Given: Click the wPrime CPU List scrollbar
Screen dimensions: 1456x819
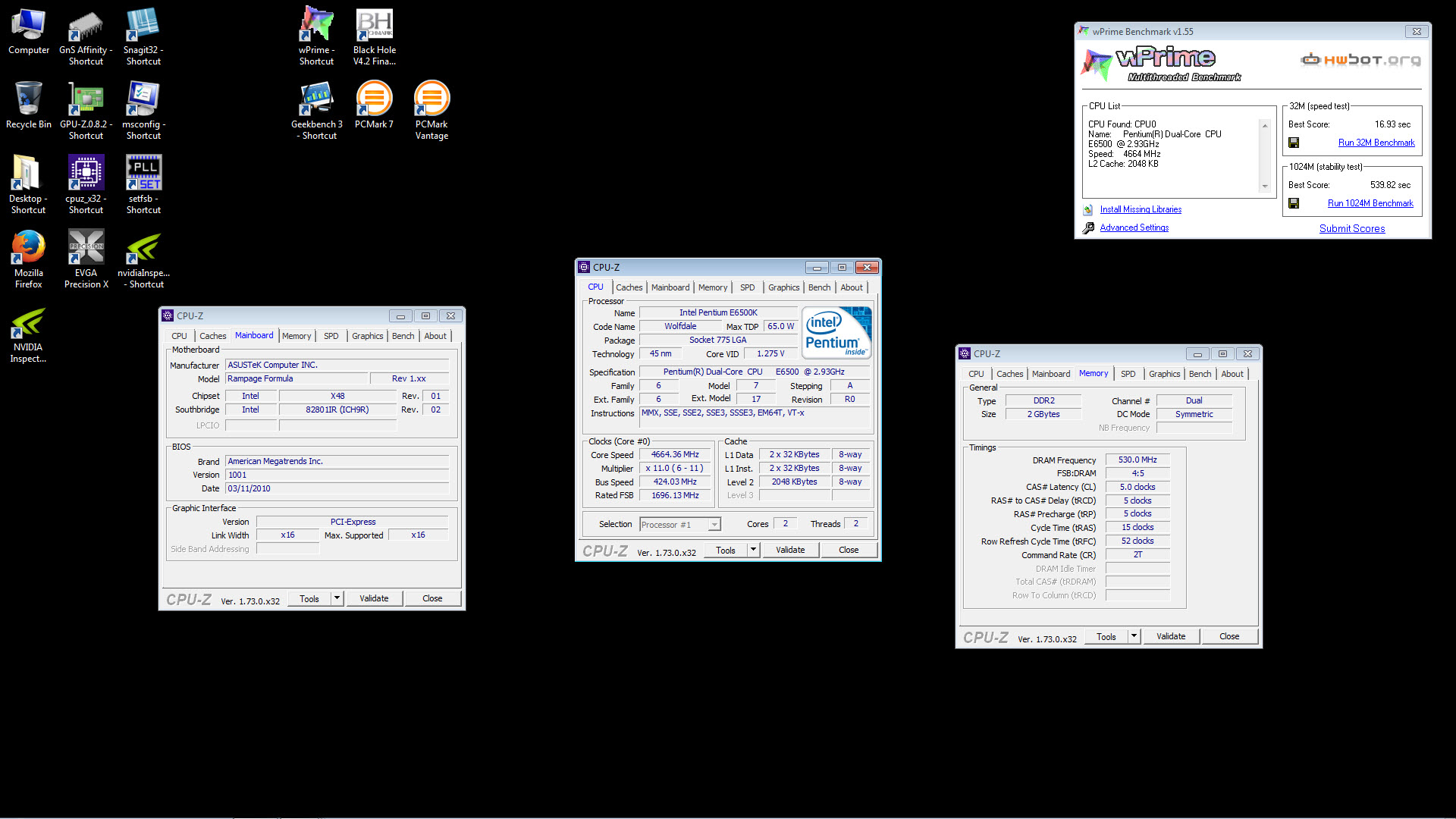Looking at the screenshot, I should [1264, 156].
